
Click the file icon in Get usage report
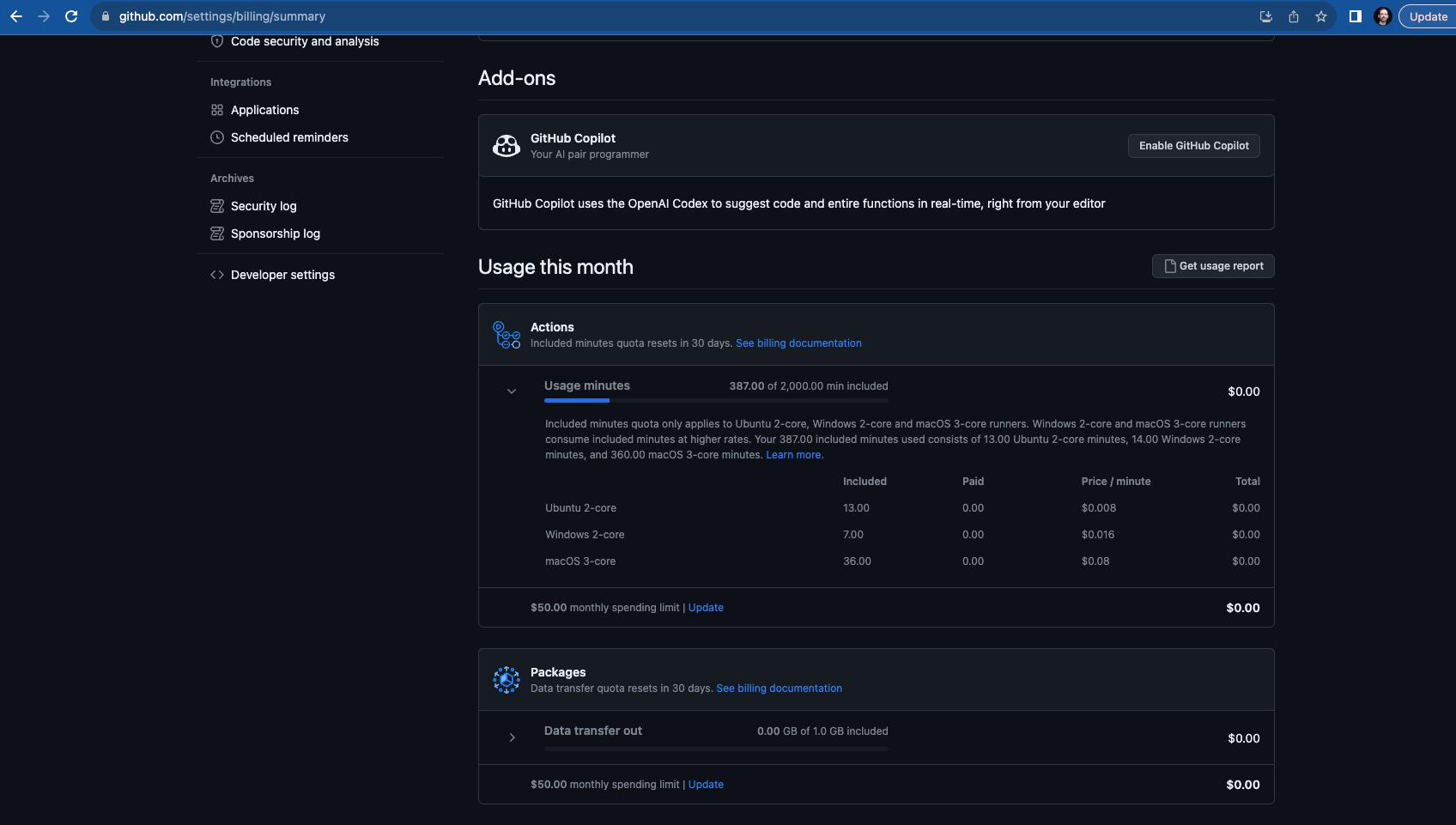[1169, 266]
